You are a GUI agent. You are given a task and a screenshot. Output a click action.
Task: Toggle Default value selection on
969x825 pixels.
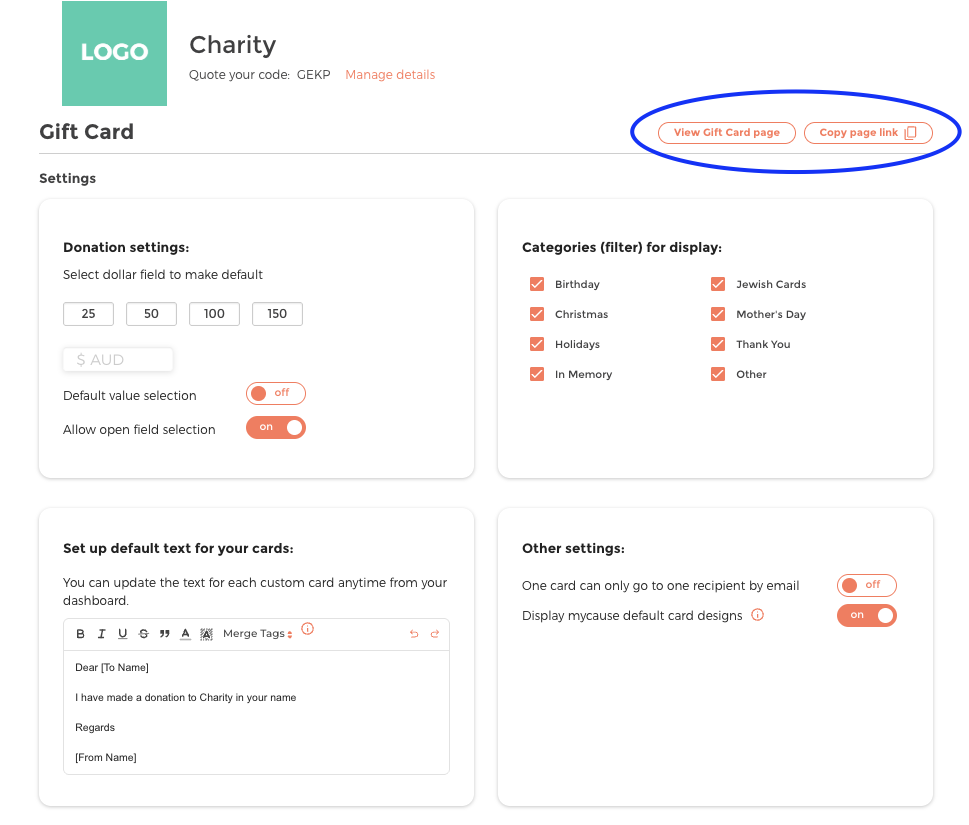276,393
